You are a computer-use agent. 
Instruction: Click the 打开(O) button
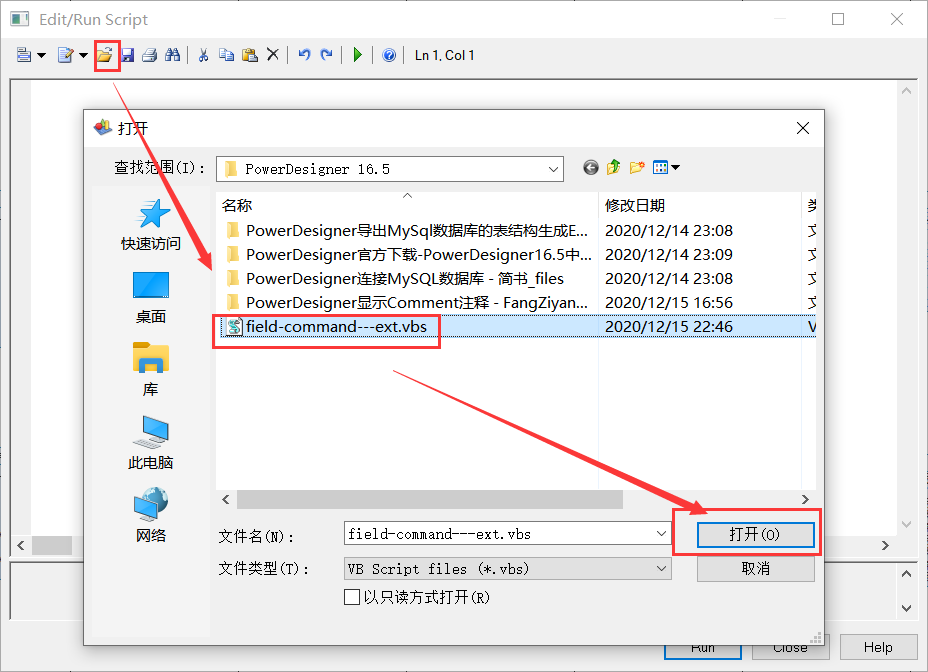pyautogui.click(x=755, y=535)
